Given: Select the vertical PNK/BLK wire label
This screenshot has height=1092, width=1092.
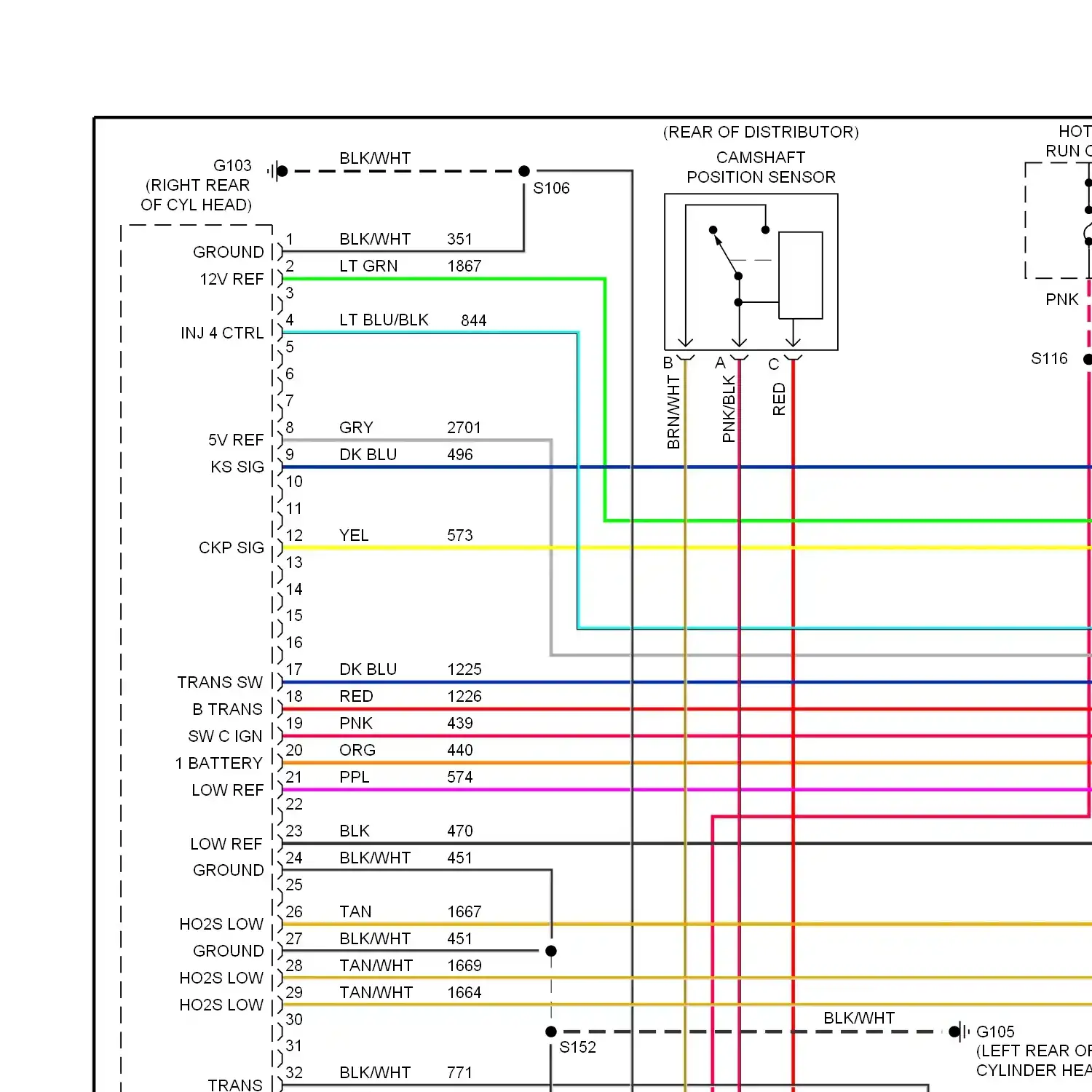Looking at the screenshot, I should 729,409.
